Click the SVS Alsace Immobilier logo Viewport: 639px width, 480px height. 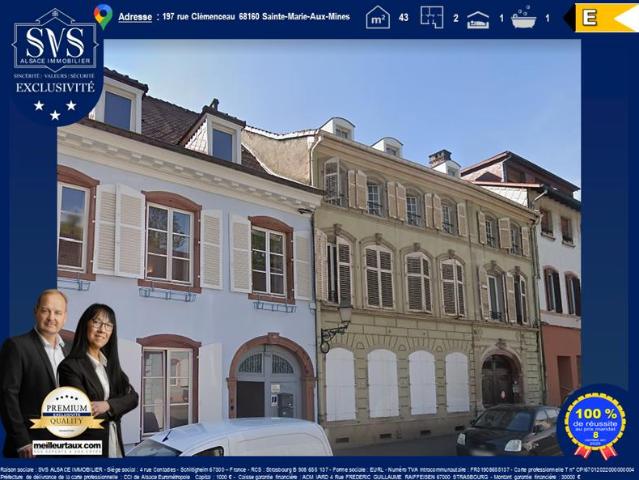point(55,40)
